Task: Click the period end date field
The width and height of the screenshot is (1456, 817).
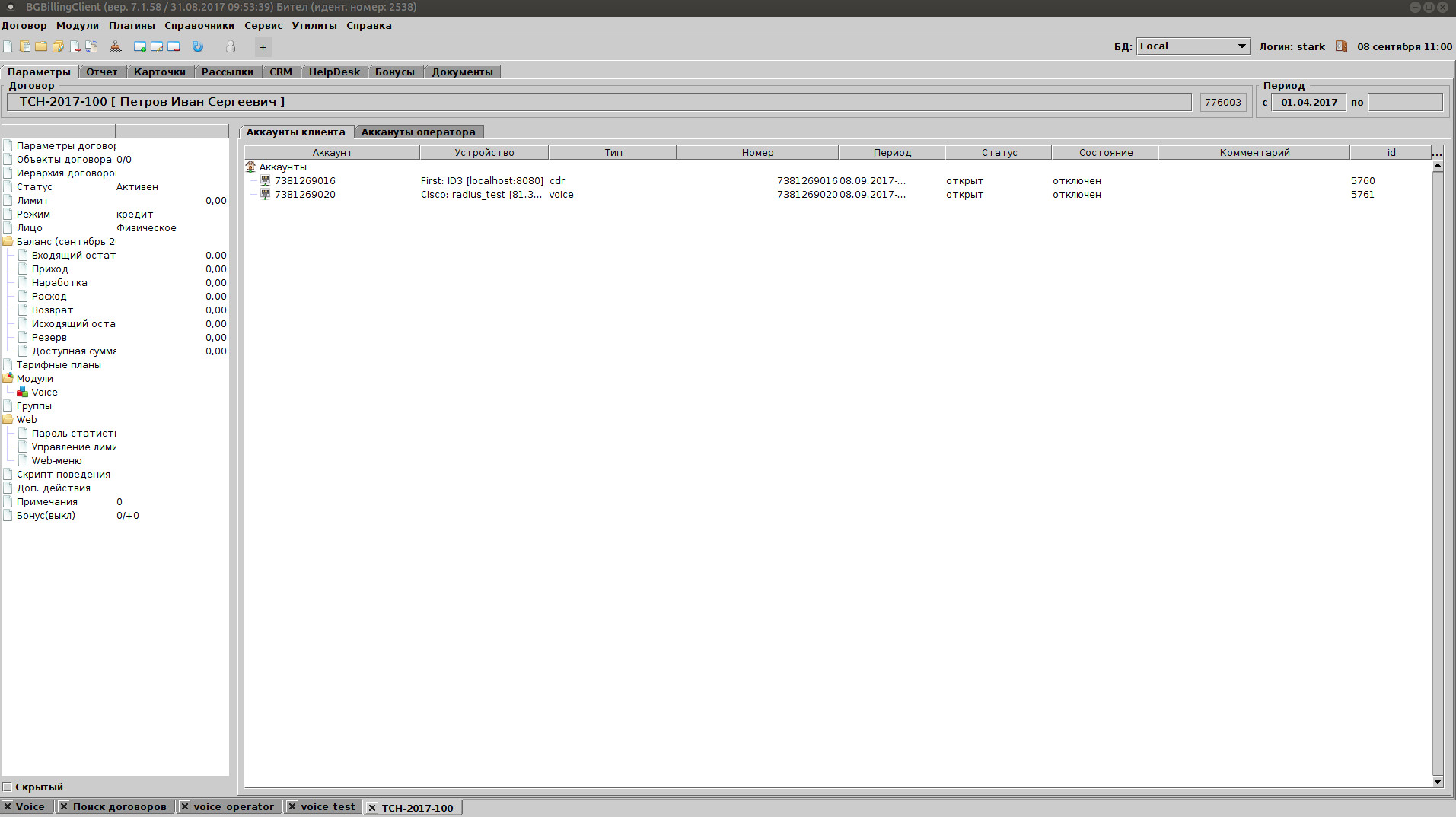Action: click(x=1404, y=102)
